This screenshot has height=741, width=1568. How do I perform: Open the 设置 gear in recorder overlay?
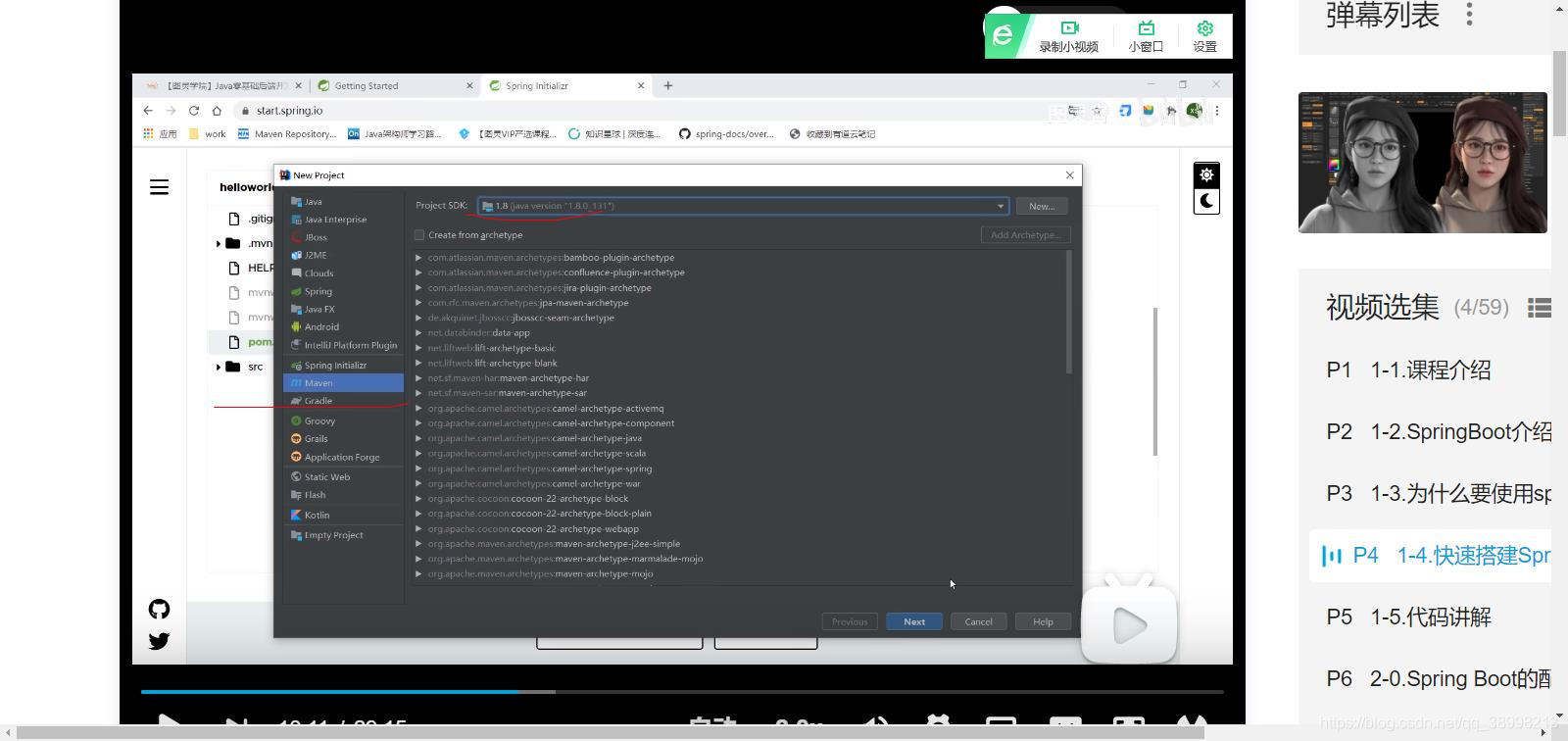tap(1205, 28)
